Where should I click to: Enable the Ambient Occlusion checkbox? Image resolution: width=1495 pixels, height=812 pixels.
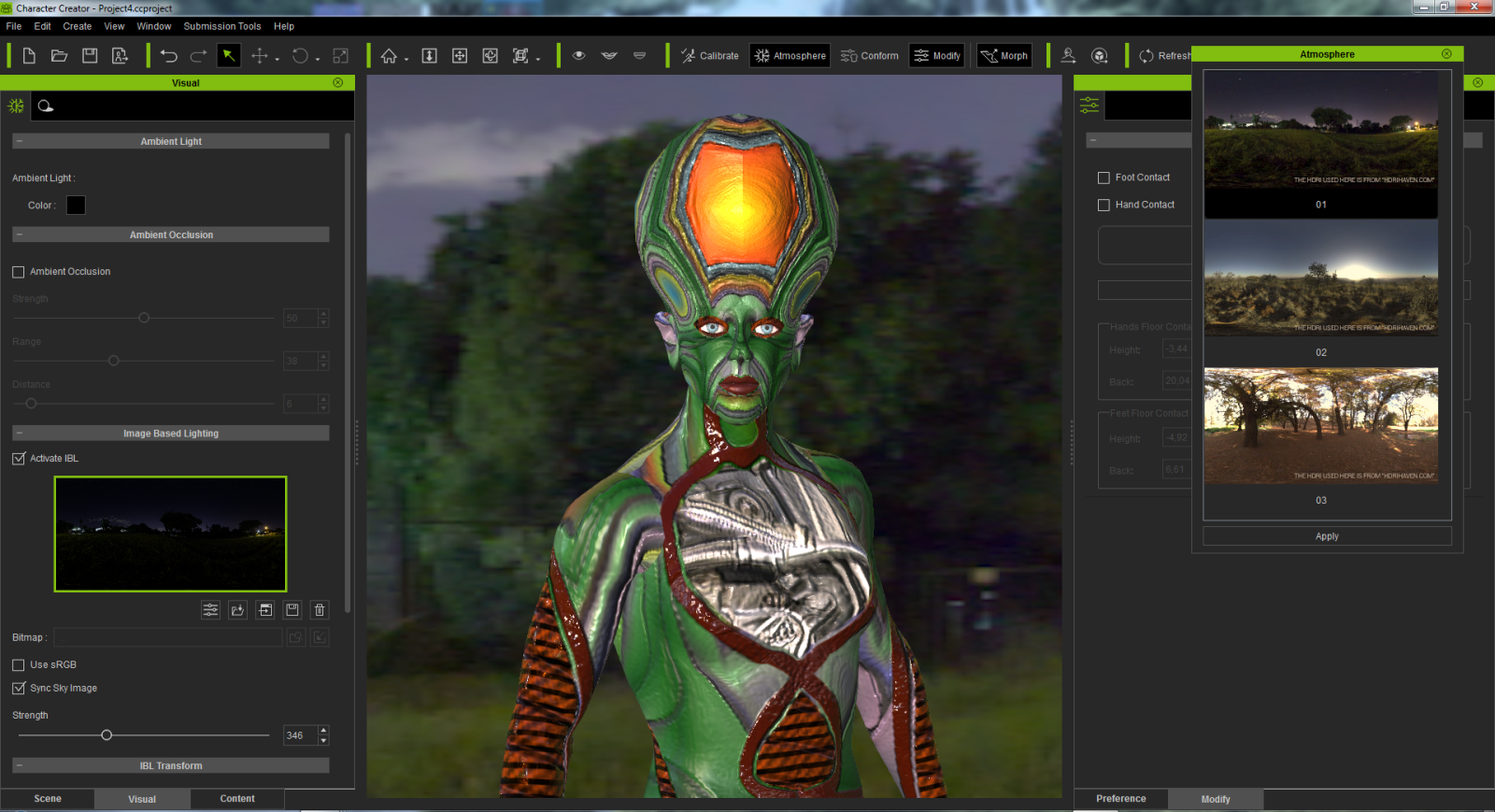(19, 272)
